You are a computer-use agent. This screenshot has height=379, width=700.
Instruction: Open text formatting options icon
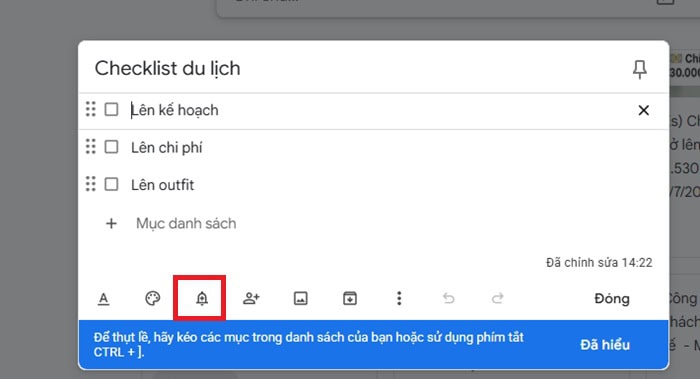[104, 298]
